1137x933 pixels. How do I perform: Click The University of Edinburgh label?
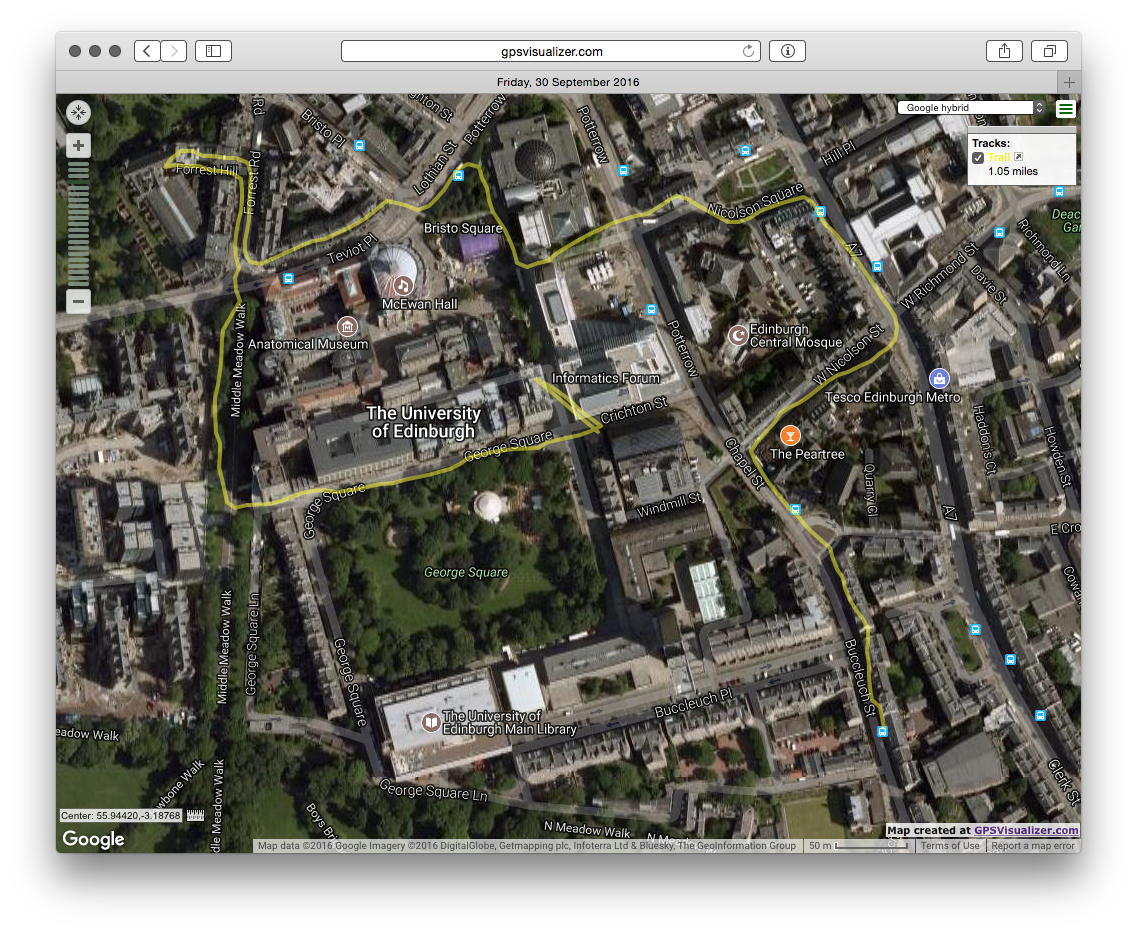tap(423, 422)
